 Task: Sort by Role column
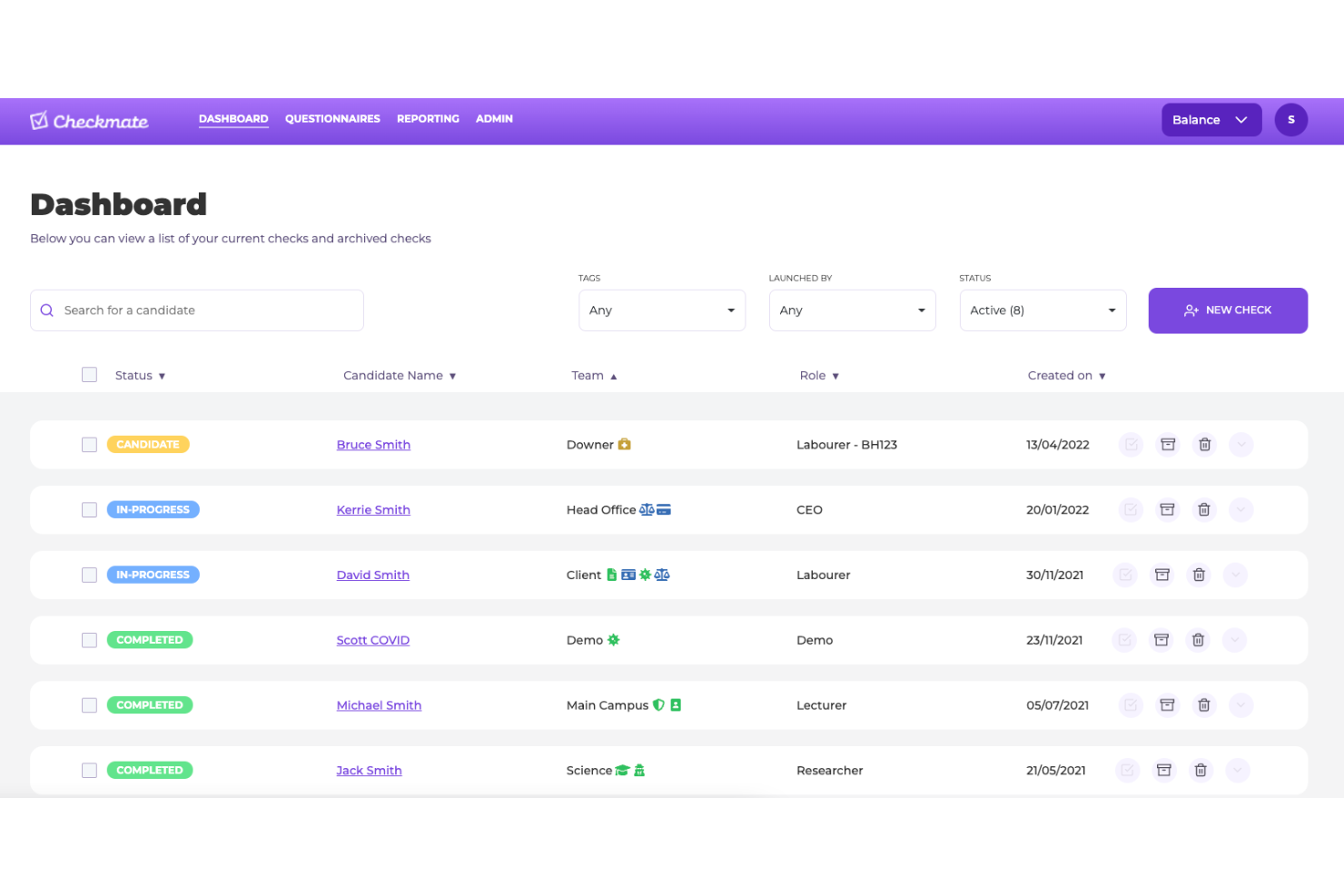(819, 376)
